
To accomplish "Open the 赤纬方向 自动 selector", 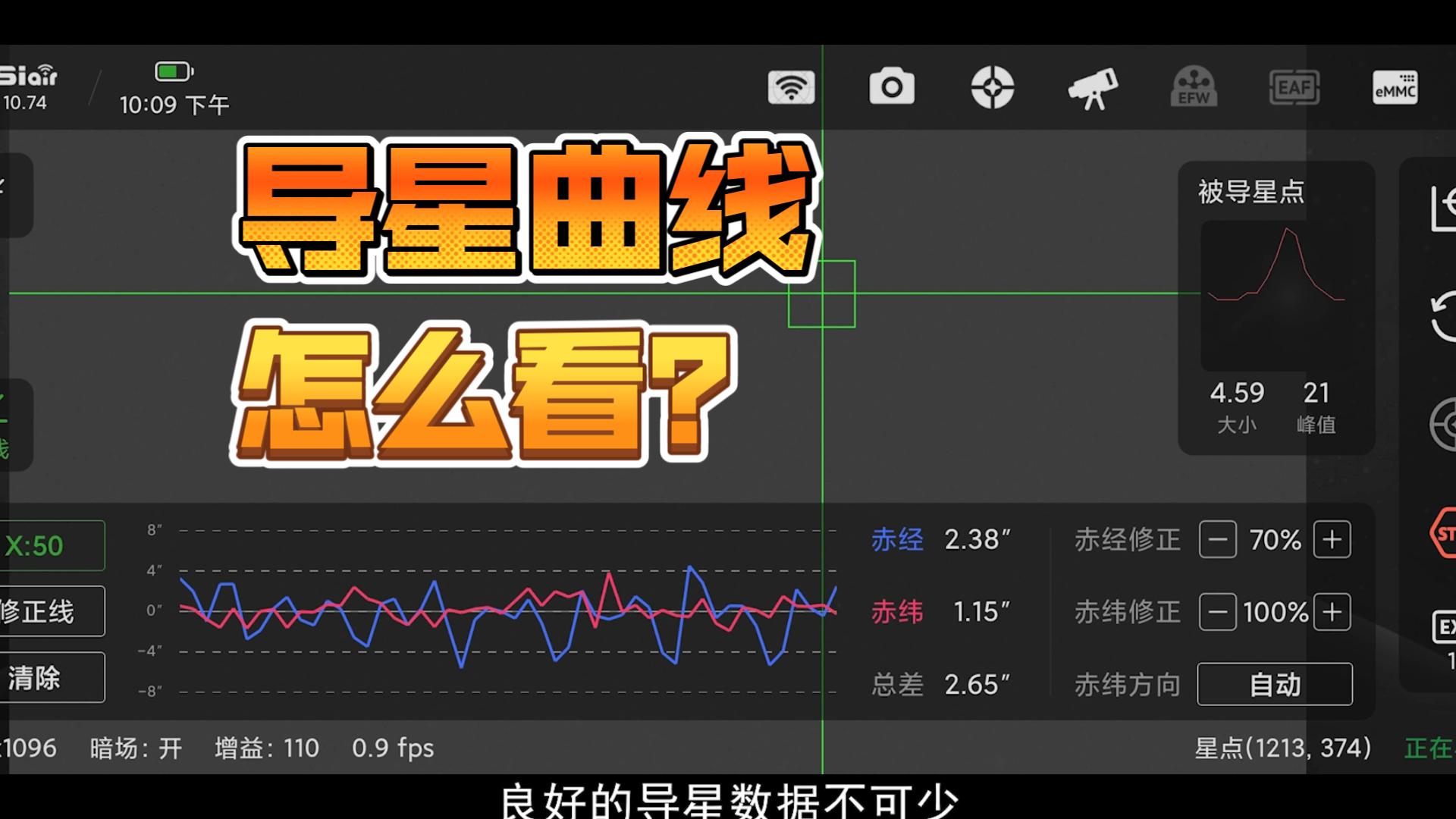I will 1275,684.
